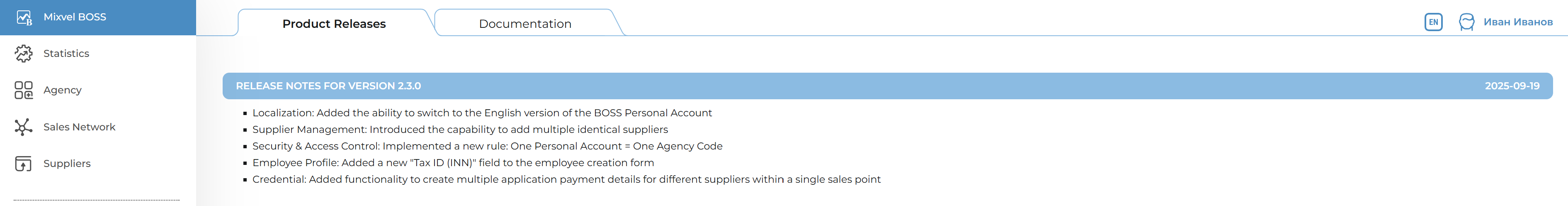Screen dimensions: 1568x206
Task: Open the Иван Иванов profile name
Action: [x=1517, y=22]
